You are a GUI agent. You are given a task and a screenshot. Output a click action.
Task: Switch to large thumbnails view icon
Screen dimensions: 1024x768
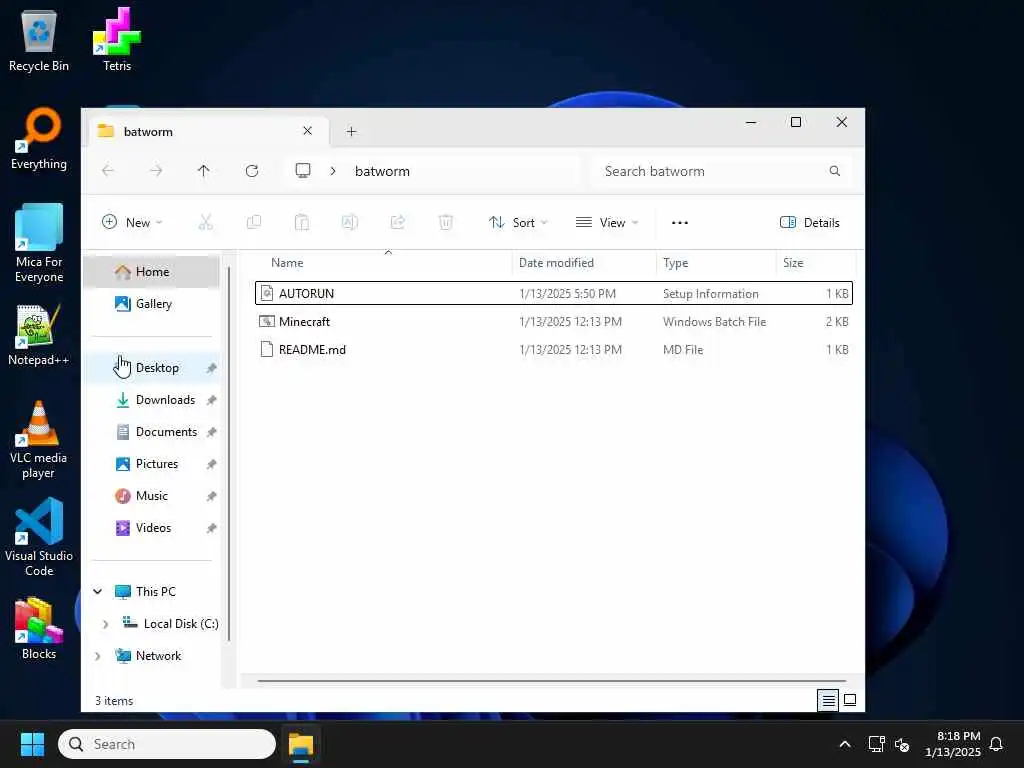(x=850, y=701)
